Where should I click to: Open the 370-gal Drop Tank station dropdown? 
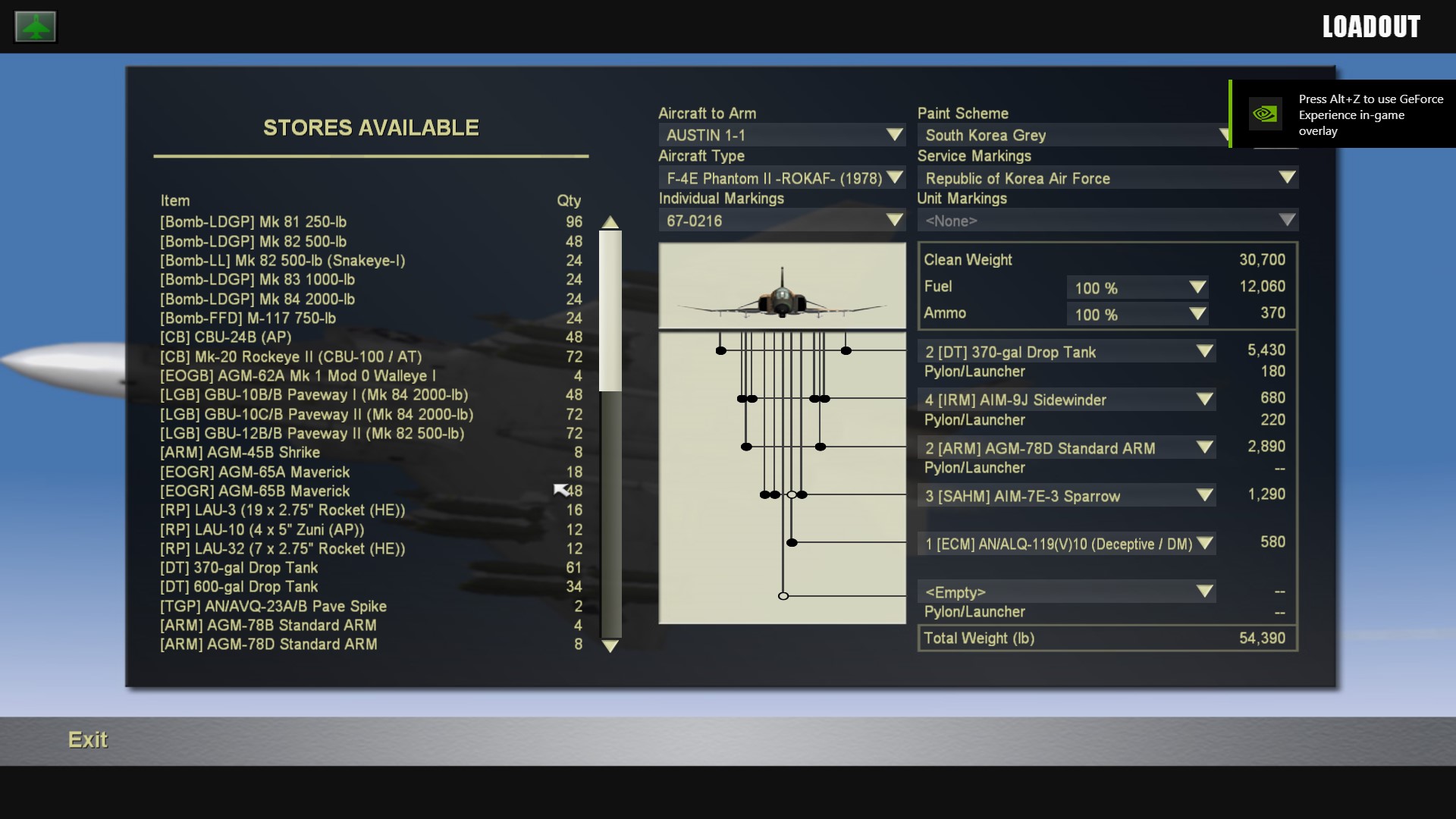(1067, 352)
